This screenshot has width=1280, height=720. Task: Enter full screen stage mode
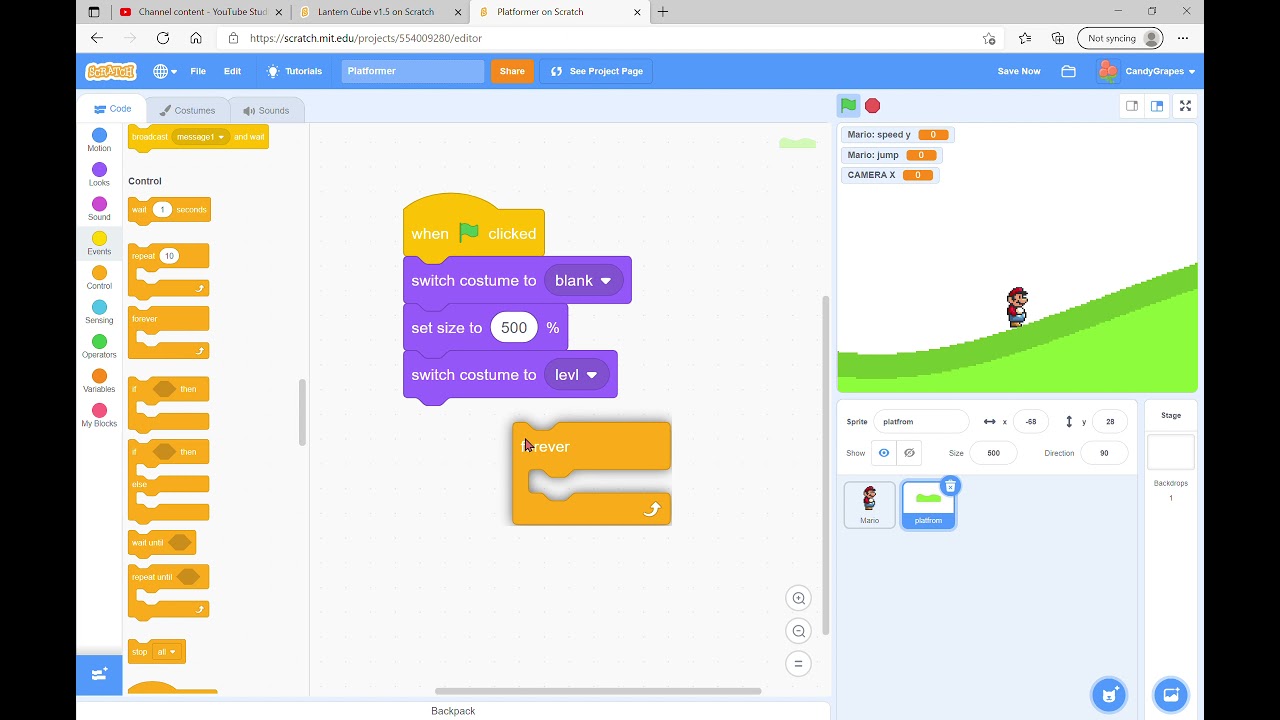(x=1185, y=106)
